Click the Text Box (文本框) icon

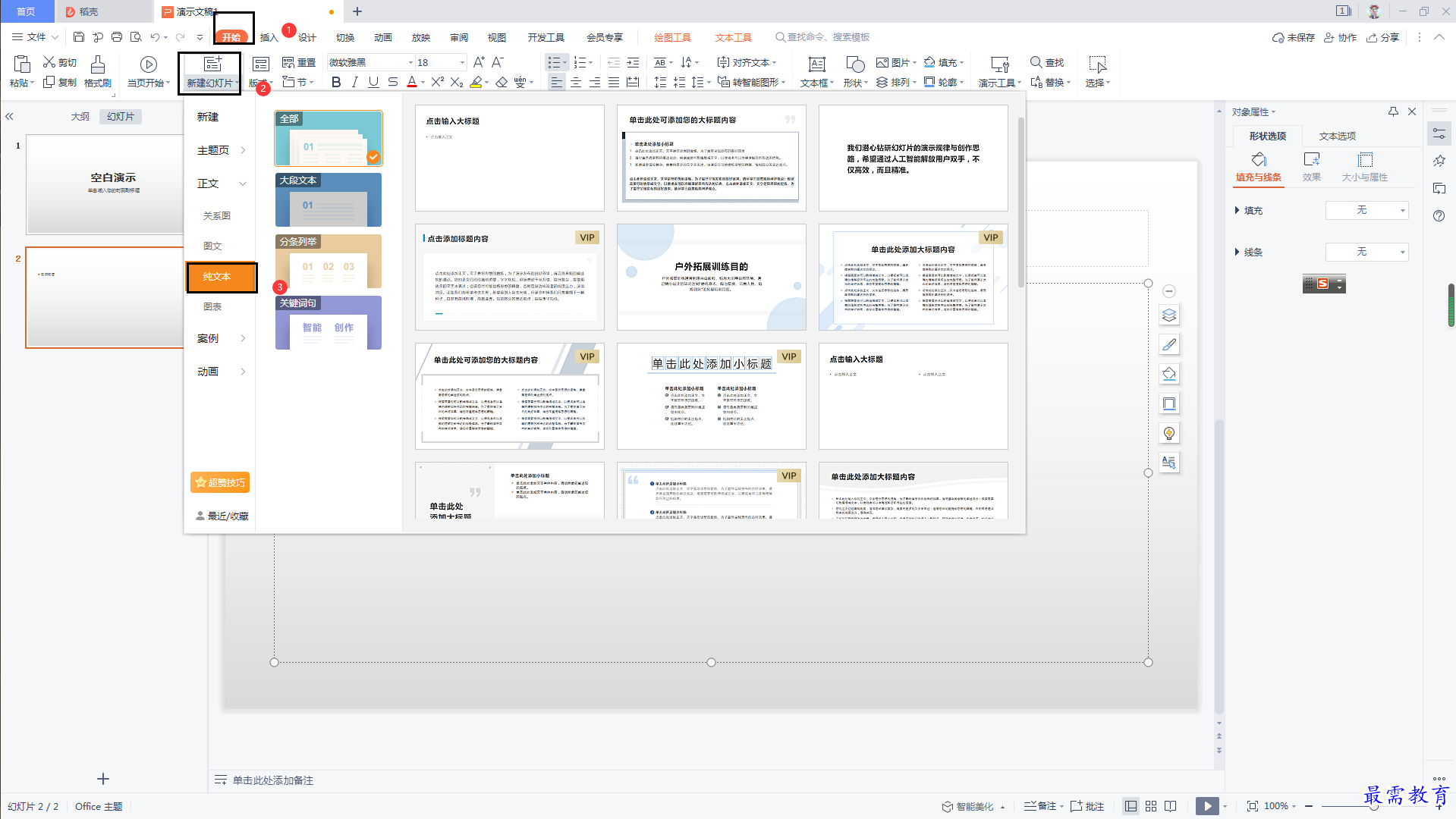817,64
